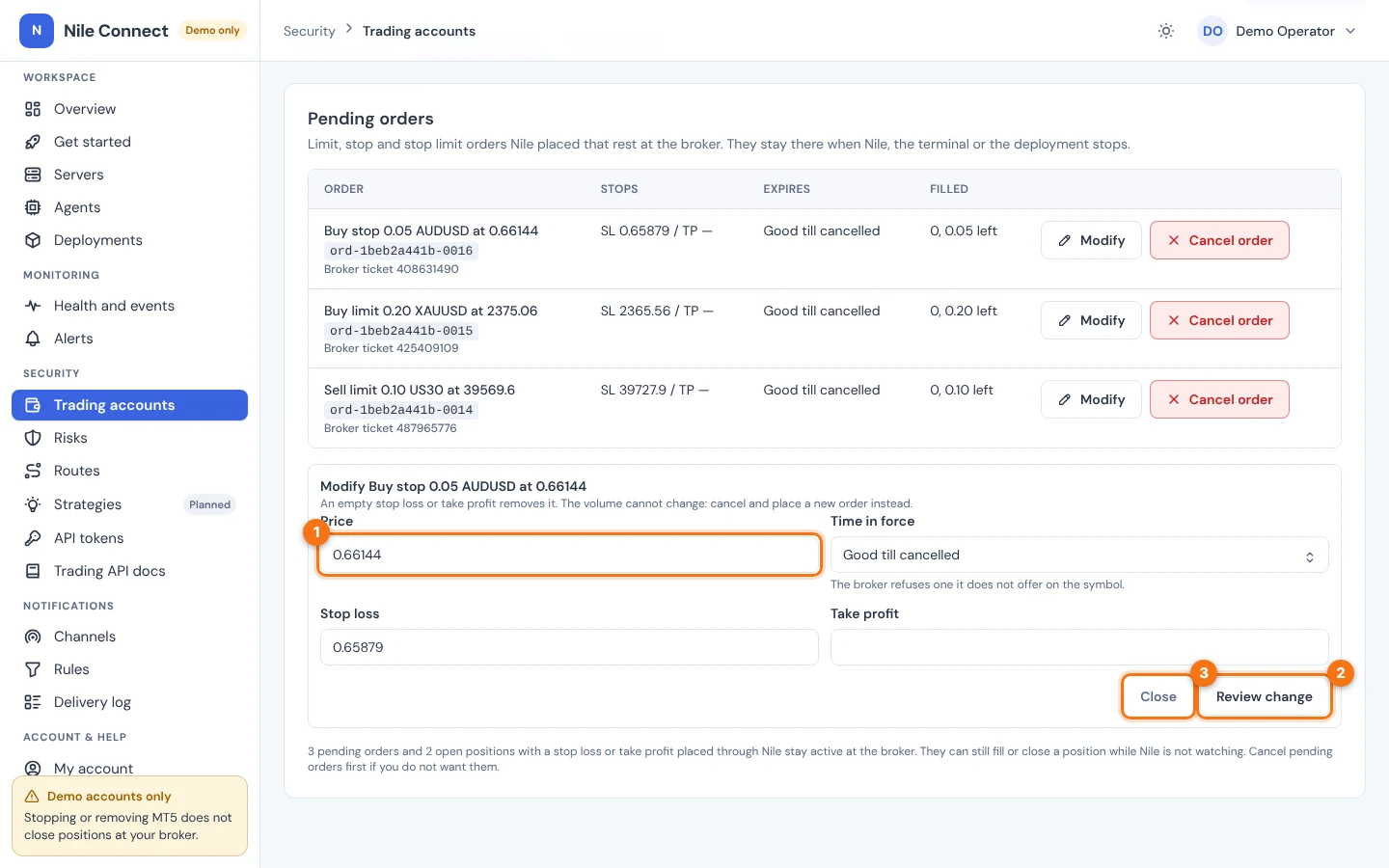1389x868 pixels.
Task: Select Trading accounts menu item
Action: point(129,405)
